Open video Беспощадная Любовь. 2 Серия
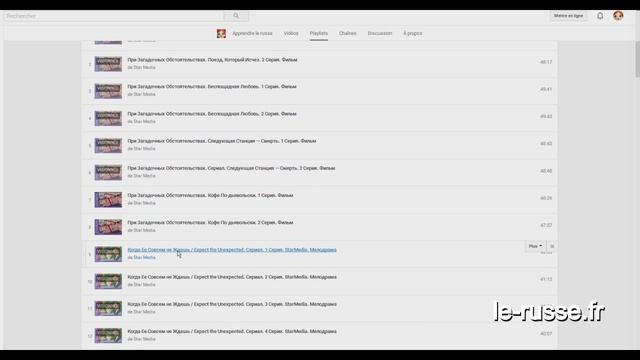 [212, 114]
